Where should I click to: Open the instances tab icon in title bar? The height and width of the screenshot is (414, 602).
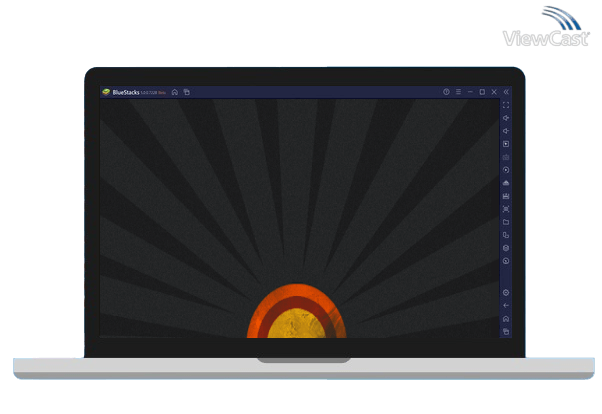[x=186, y=92]
